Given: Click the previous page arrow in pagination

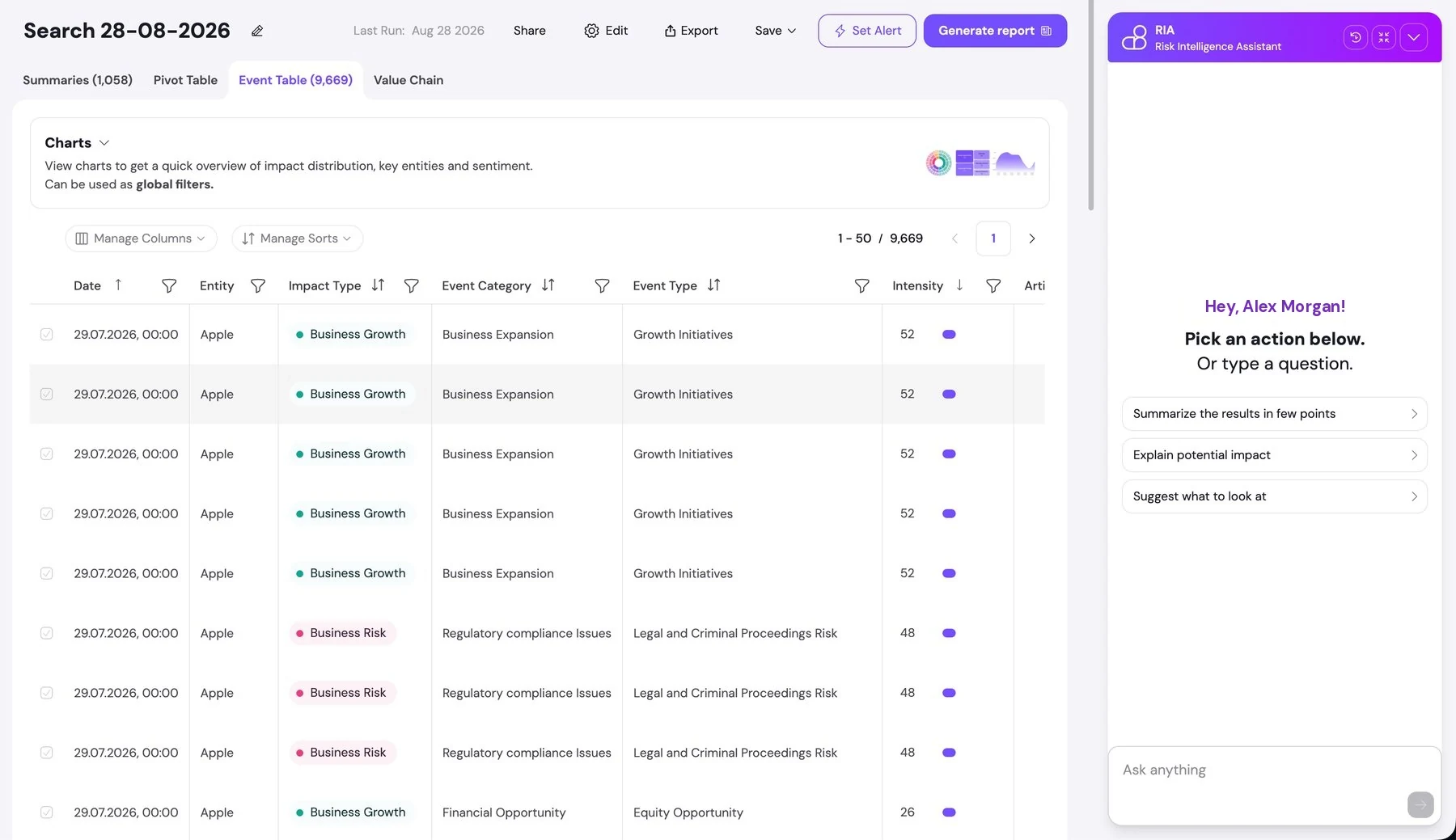Looking at the screenshot, I should (x=954, y=238).
